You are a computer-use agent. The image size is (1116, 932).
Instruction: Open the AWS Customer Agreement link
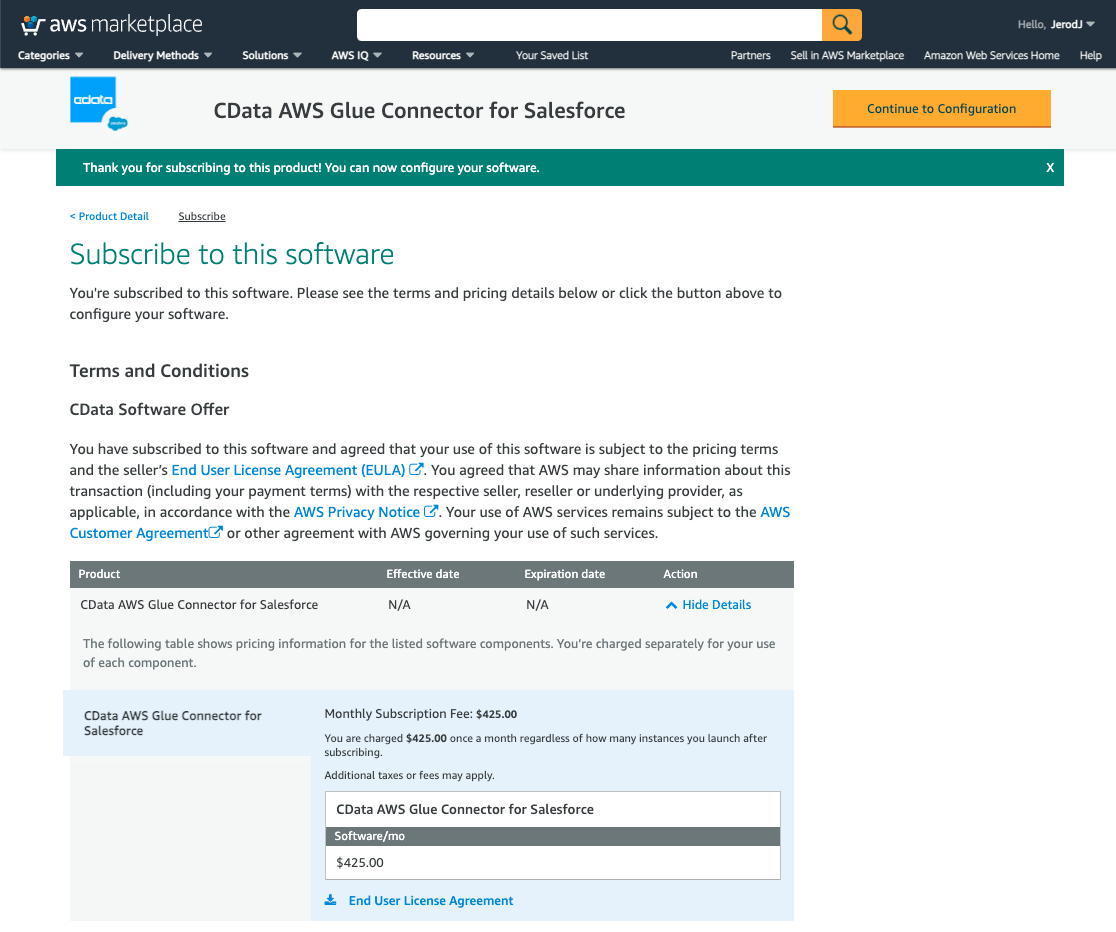coord(139,533)
